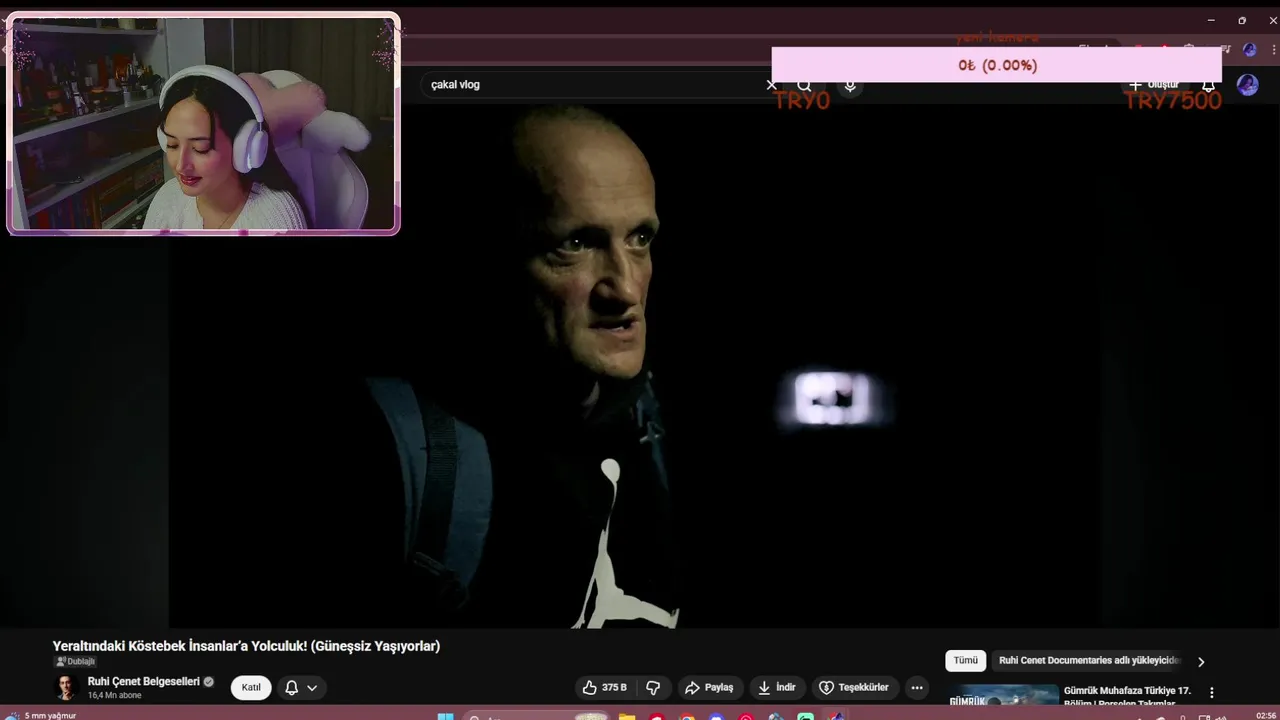
Task: Open more actions three-dot menu under video
Action: (x=917, y=688)
